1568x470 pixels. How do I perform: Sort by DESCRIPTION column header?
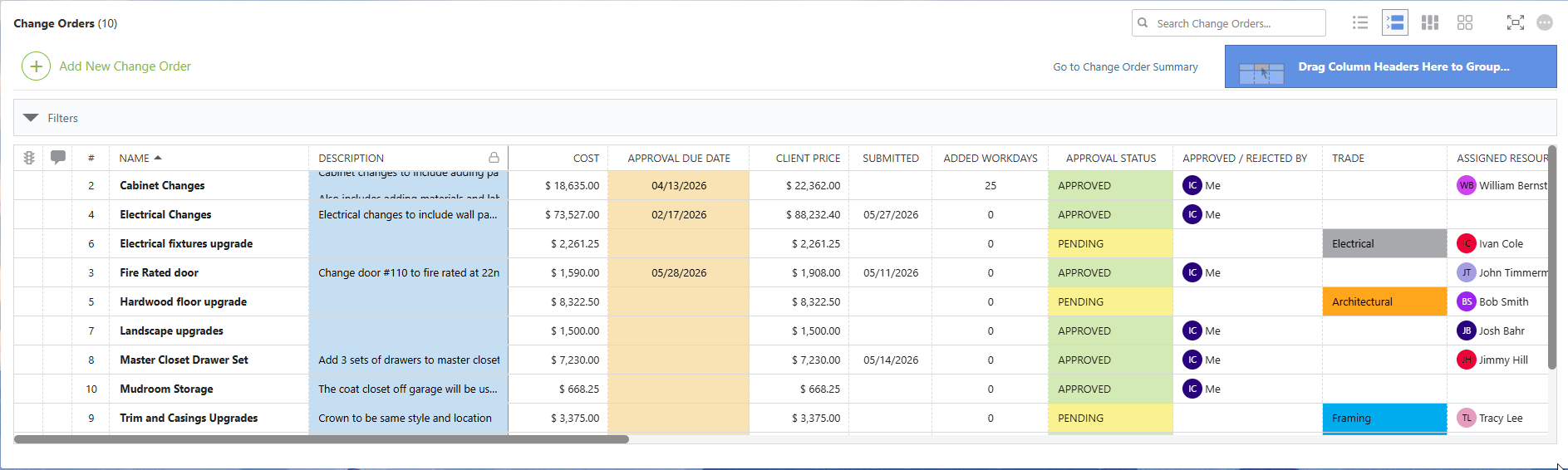tap(351, 158)
